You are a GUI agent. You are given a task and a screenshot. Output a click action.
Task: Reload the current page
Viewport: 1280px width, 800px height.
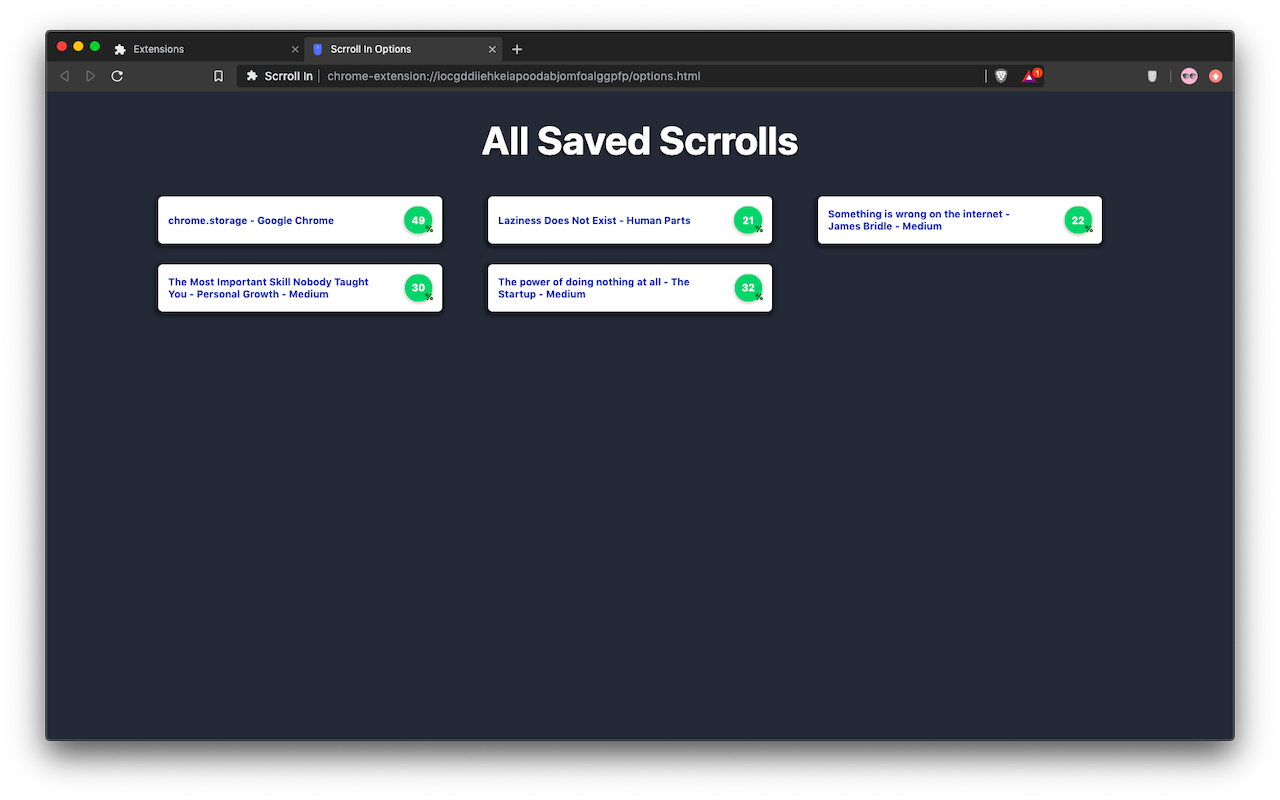click(x=117, y=75)
